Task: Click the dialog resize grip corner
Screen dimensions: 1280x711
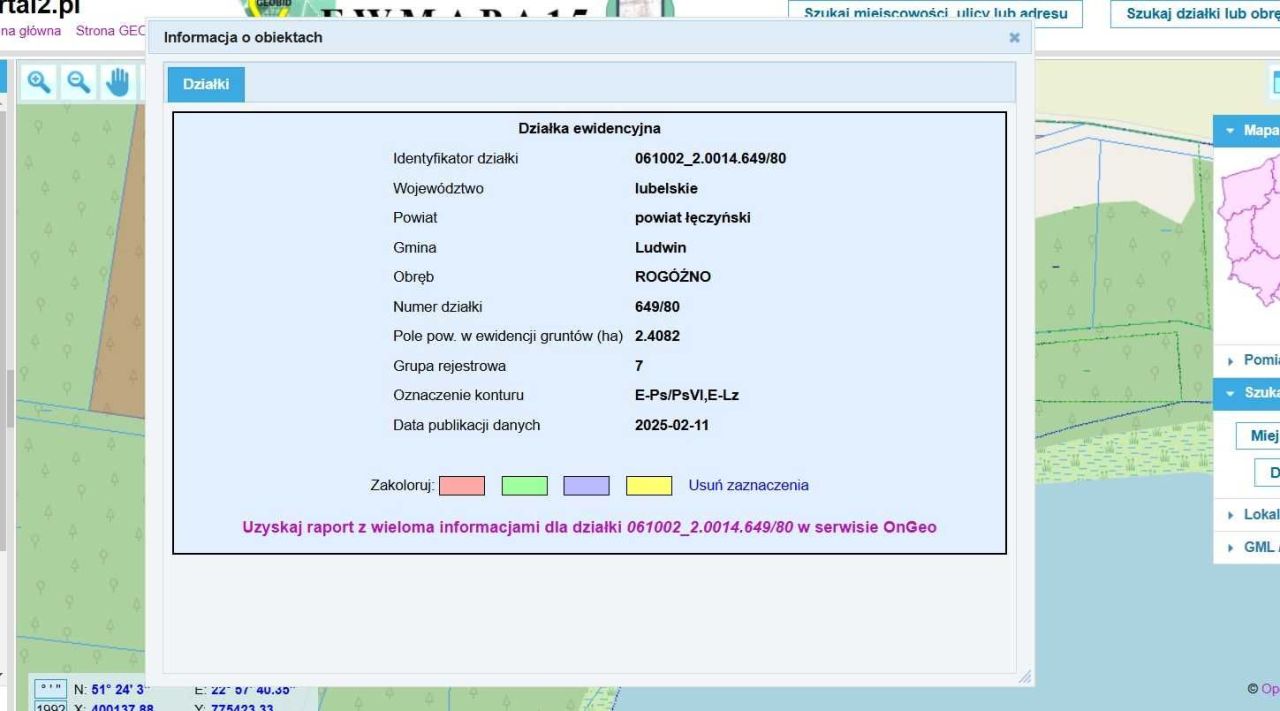Action: (1024, 678)
